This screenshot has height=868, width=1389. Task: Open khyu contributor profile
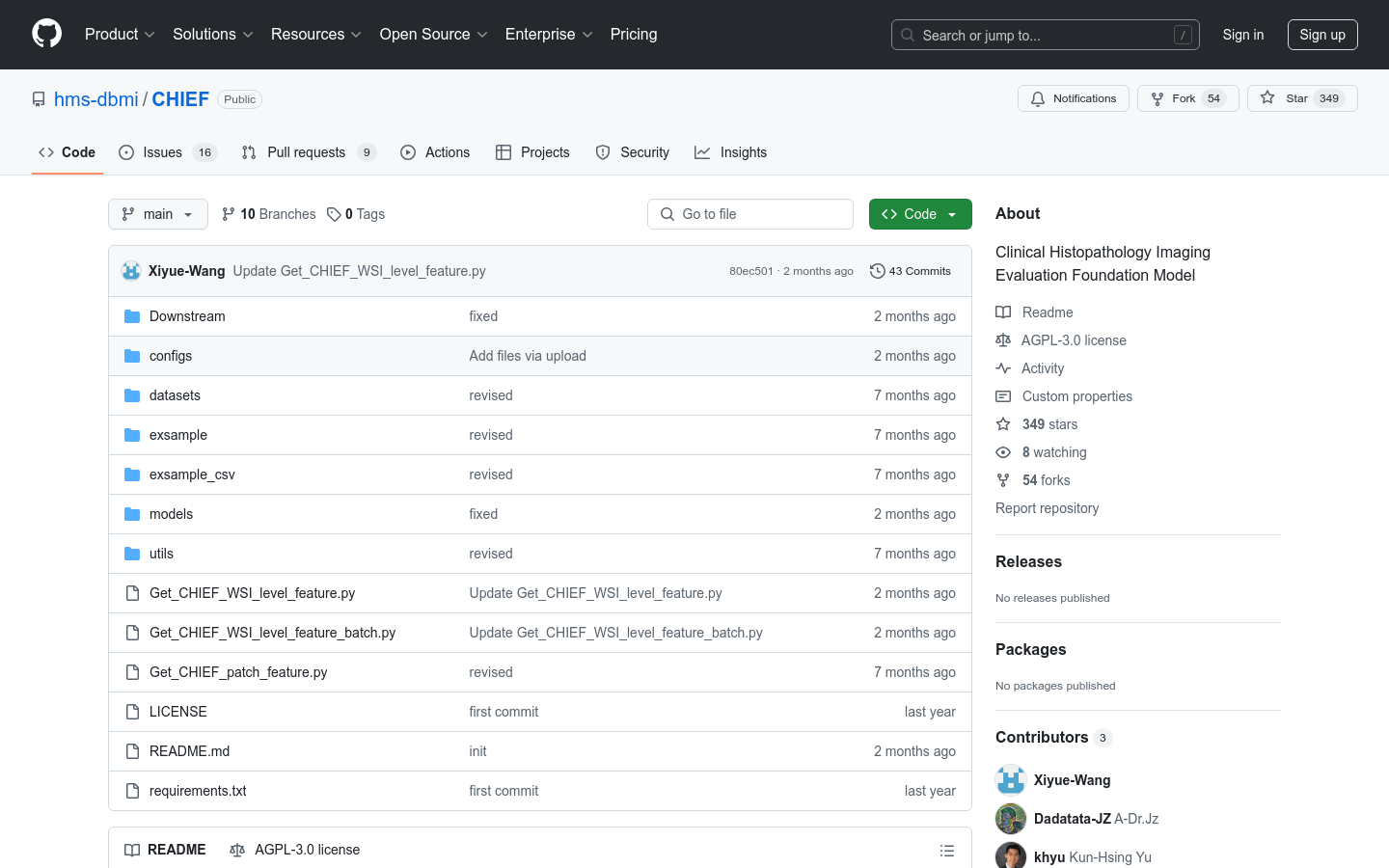point(1049,857)
